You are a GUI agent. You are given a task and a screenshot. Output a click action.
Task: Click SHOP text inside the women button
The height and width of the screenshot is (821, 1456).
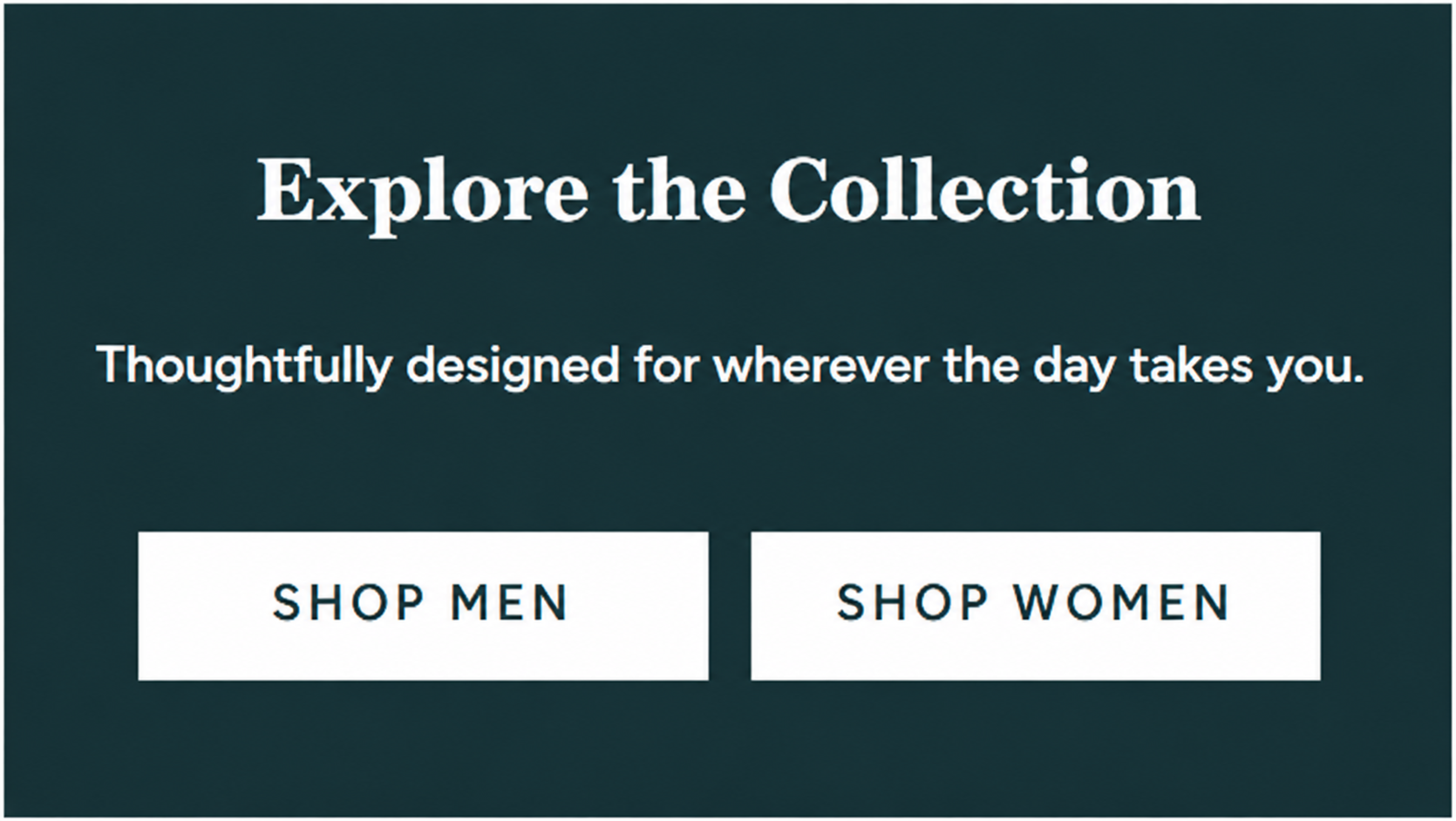click(914, 603)
